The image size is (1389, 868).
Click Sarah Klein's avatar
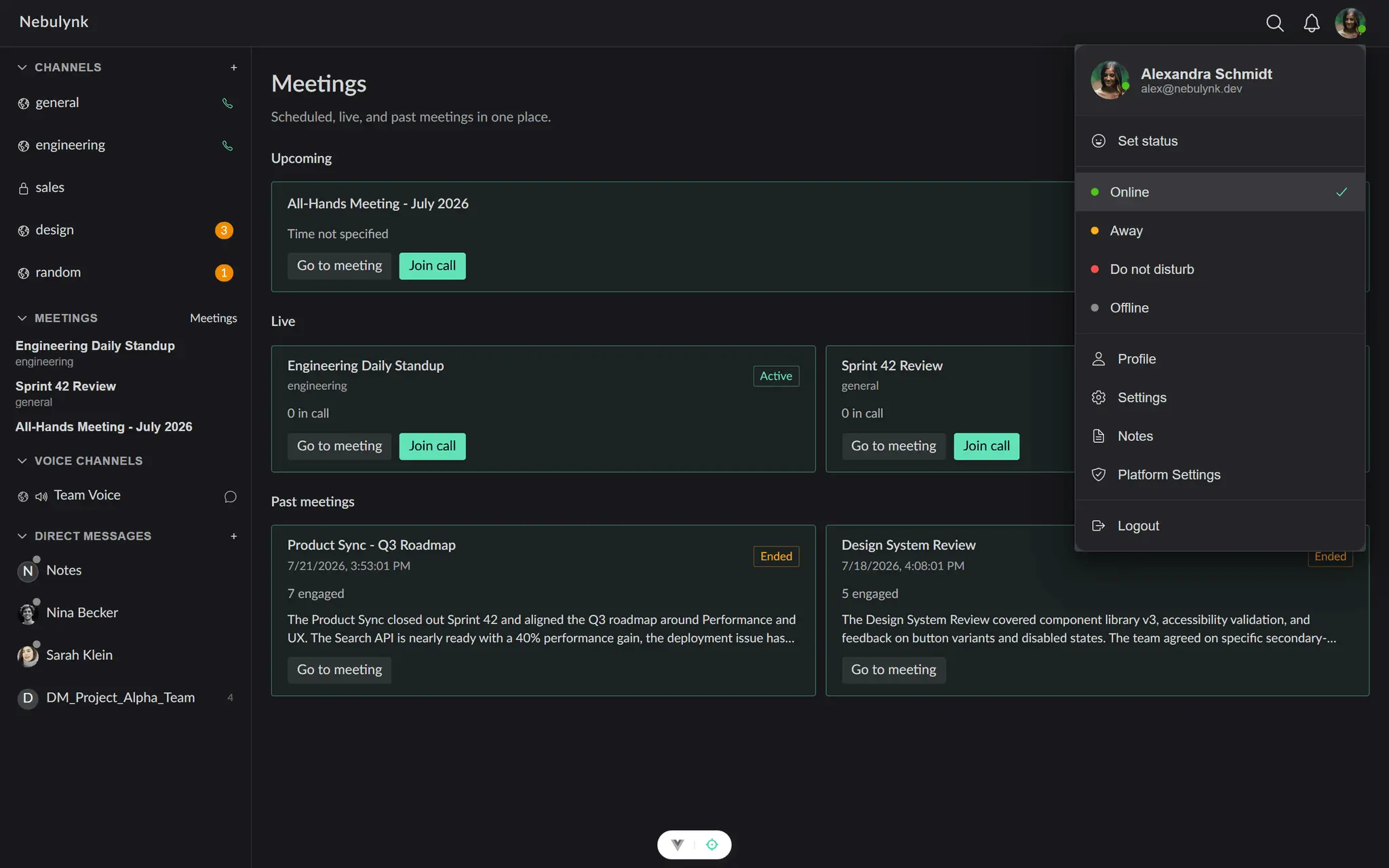pos(28,656)
